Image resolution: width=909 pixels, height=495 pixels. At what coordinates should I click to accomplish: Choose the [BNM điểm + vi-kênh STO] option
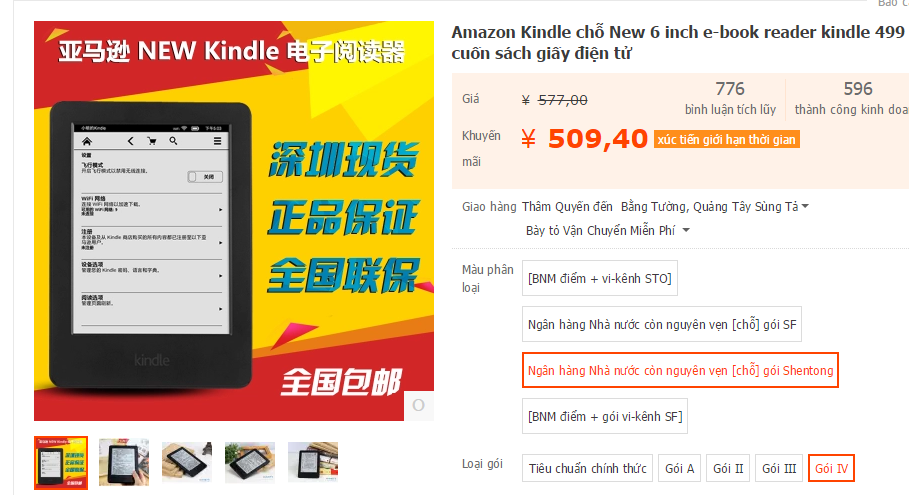(x=599, y=278)
